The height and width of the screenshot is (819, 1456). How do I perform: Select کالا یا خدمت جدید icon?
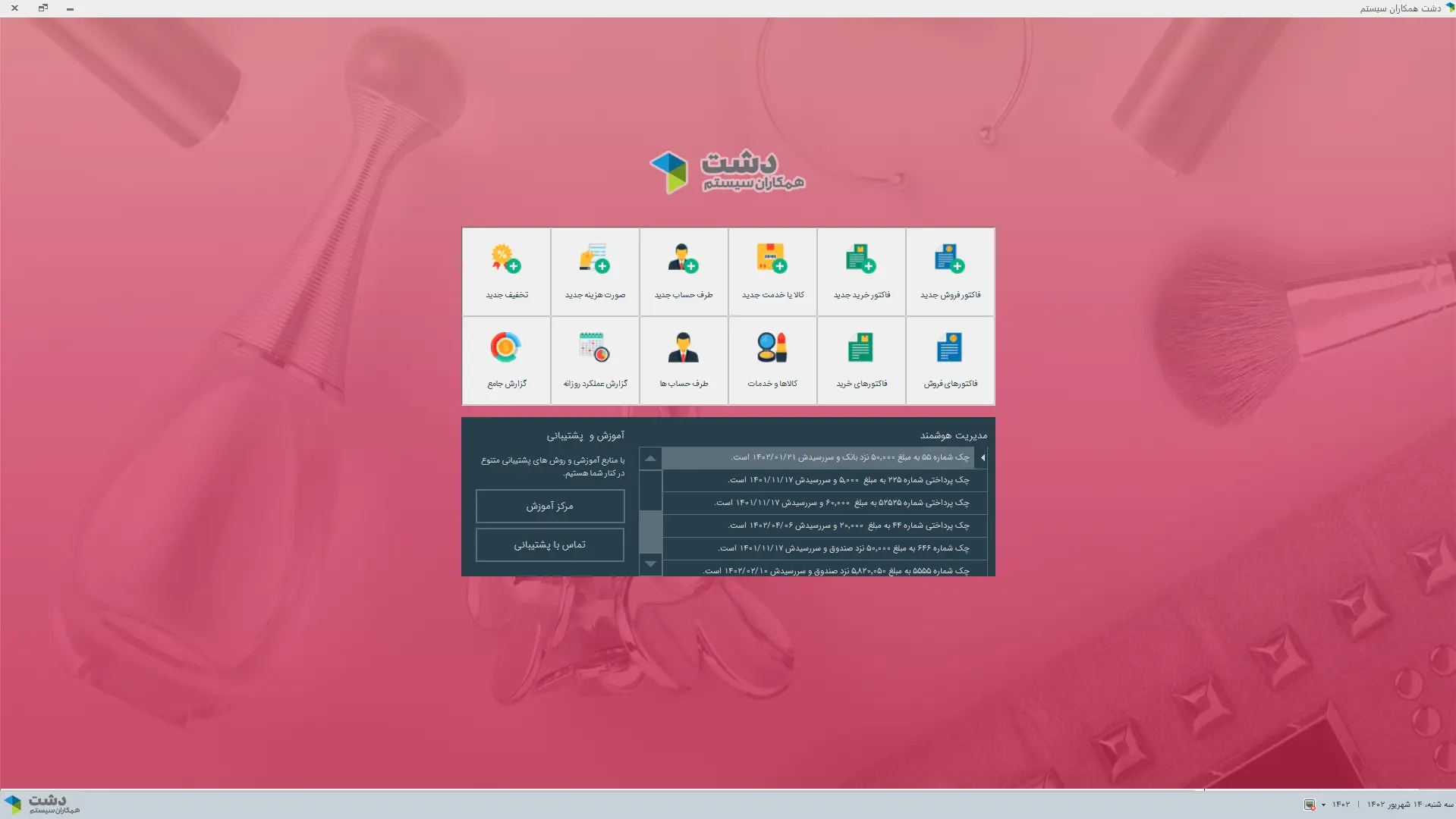[772, 271]
